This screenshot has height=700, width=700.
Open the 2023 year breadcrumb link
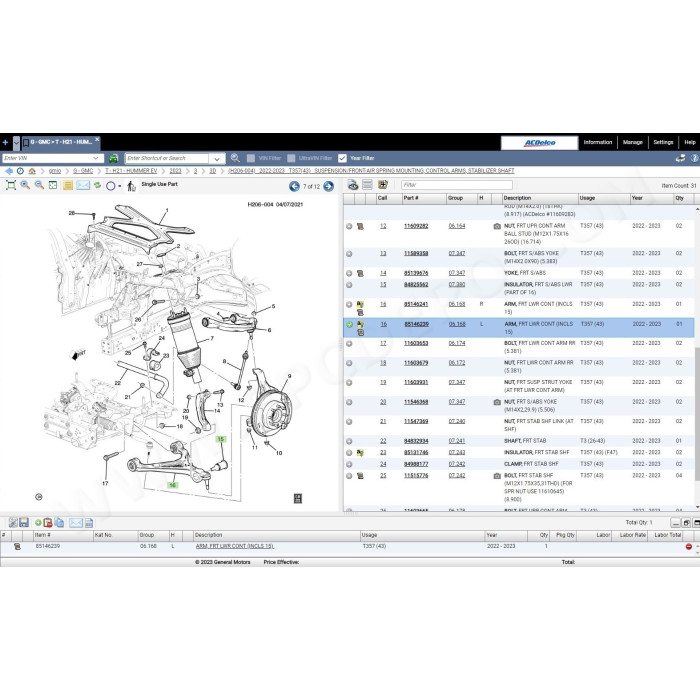(175, 171)
